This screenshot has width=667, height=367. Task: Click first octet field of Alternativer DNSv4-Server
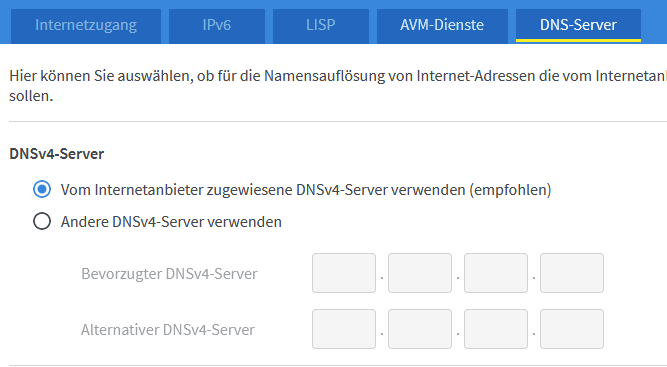click(x=344, y=329)
